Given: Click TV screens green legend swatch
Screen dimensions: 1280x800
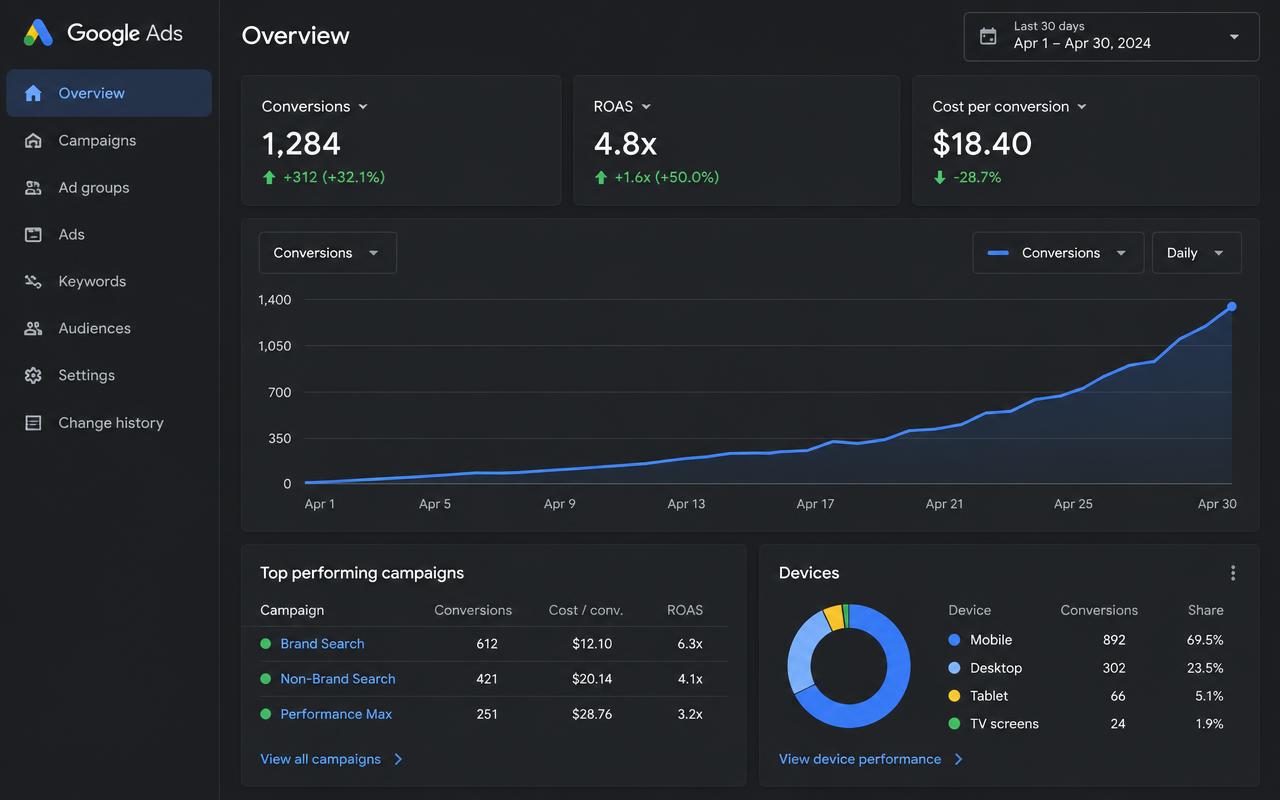Looking at the screenshot, I should pos(954,724).
